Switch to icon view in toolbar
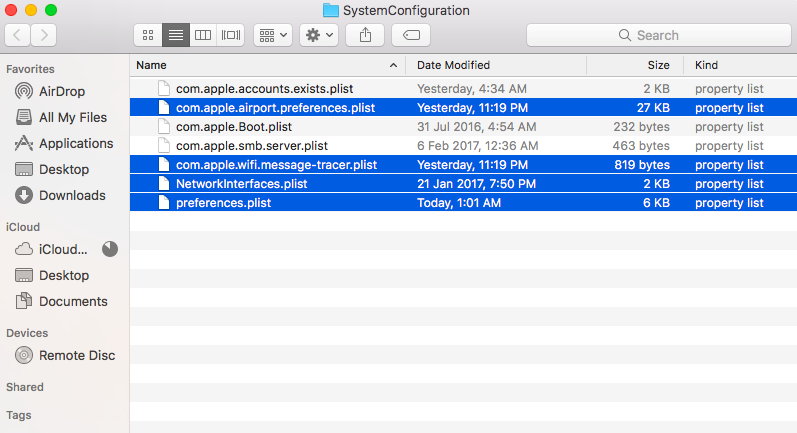 148,35
